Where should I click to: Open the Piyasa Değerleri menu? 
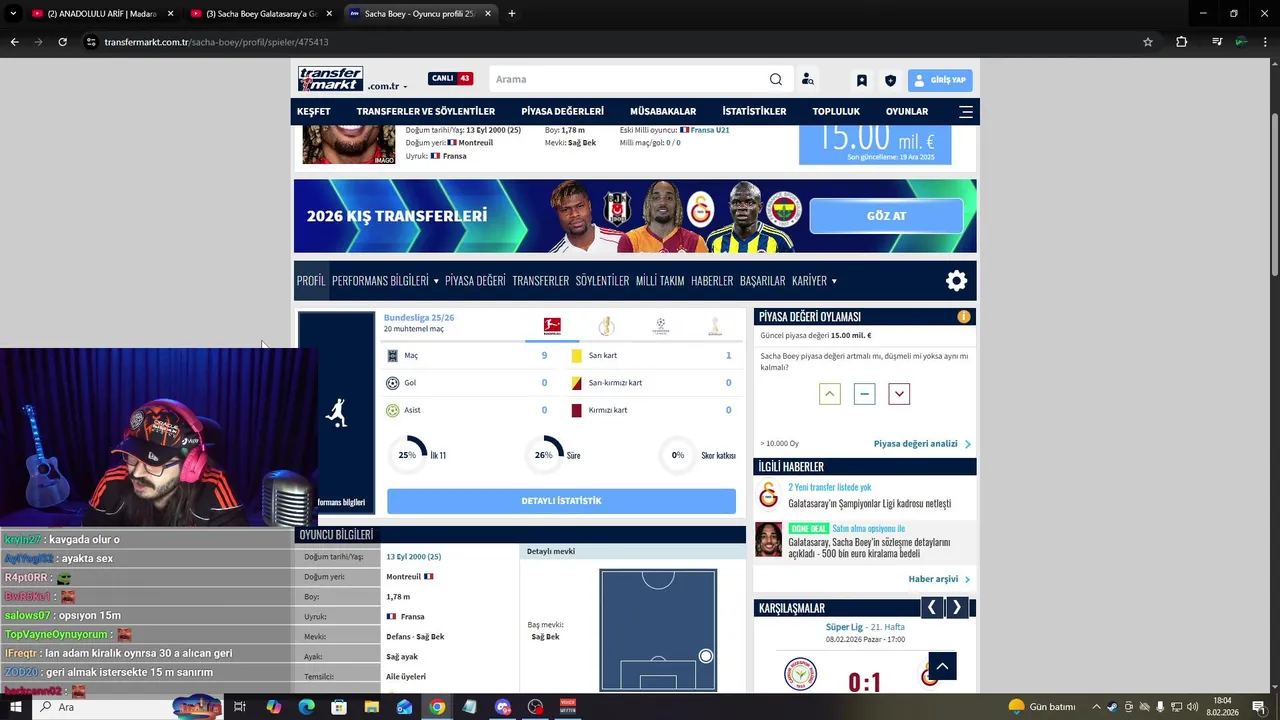[x=562, y=112]
